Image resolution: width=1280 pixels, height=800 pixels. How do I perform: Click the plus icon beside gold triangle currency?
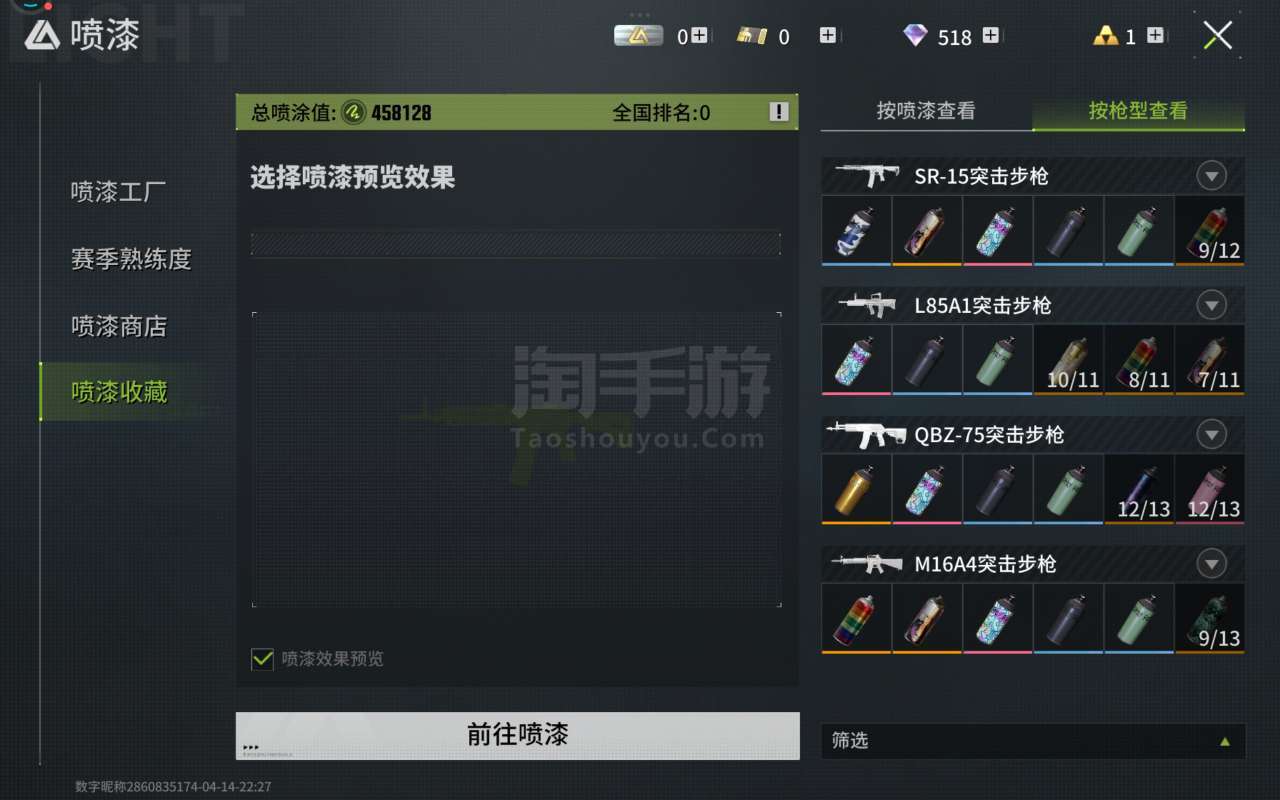[x=1155, y=36]
